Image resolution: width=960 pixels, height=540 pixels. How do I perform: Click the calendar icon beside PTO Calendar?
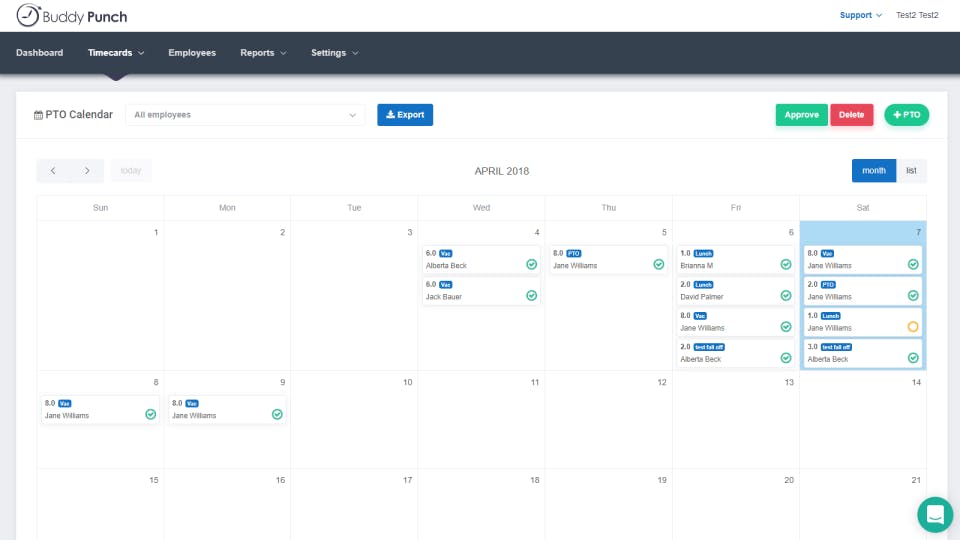pos(38,115)
